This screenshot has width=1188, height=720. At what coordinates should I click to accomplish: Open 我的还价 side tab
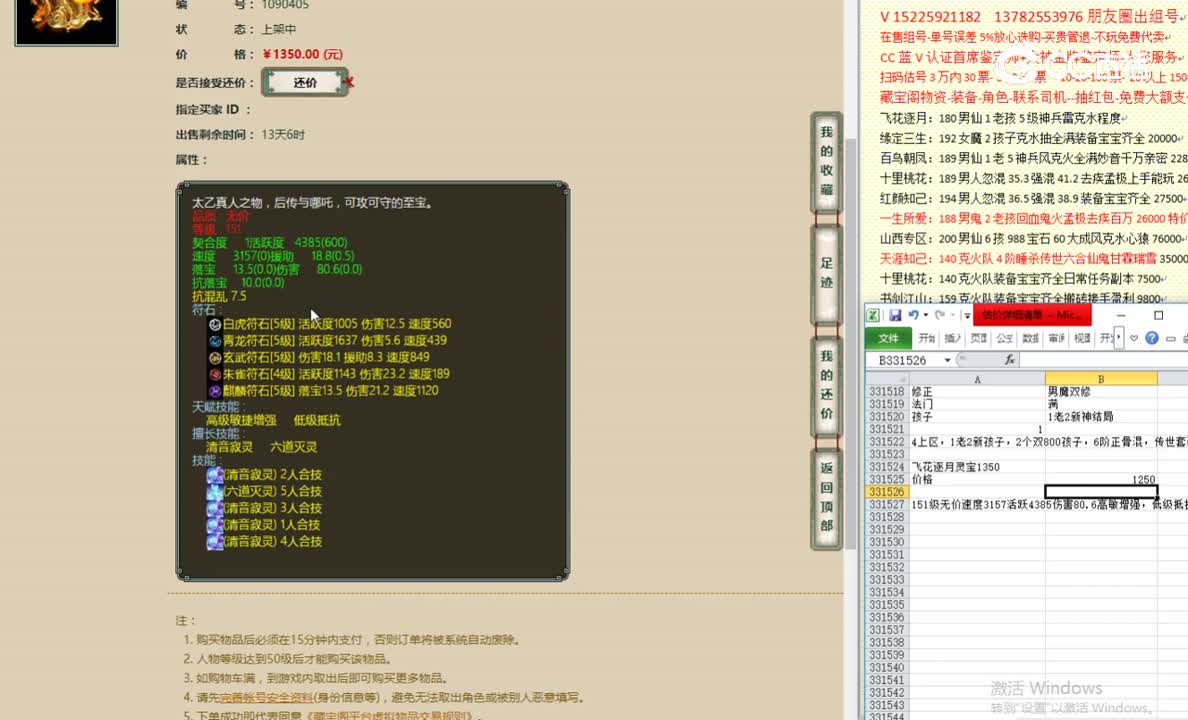pyautogui.click(x=826, y=385)
